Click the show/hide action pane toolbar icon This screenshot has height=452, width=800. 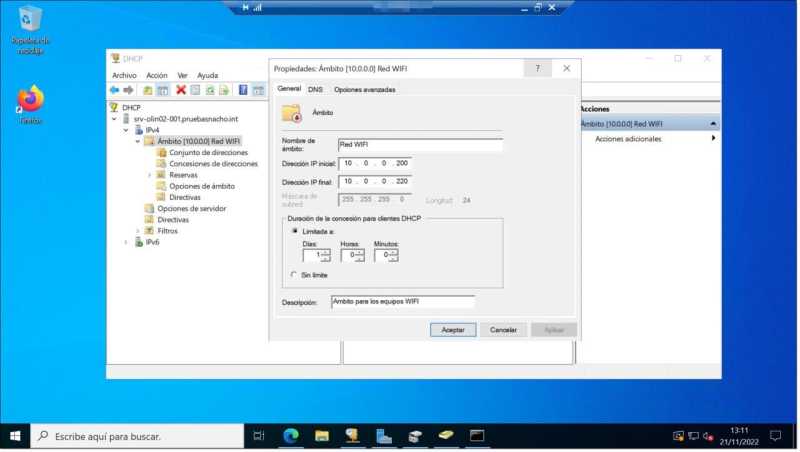[x=259, y=90]
